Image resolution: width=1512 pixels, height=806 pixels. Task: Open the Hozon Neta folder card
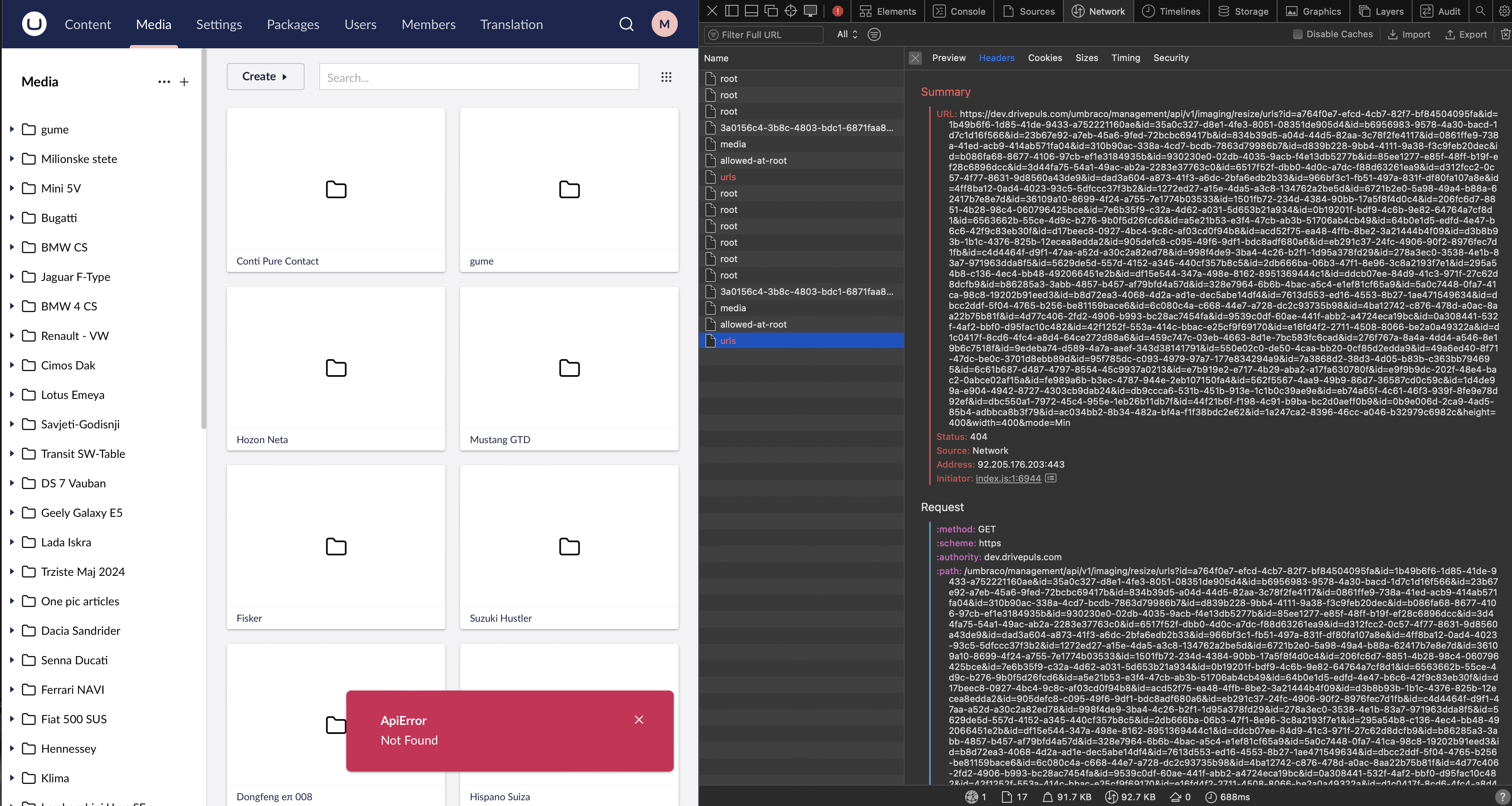[x=336, y=368]
